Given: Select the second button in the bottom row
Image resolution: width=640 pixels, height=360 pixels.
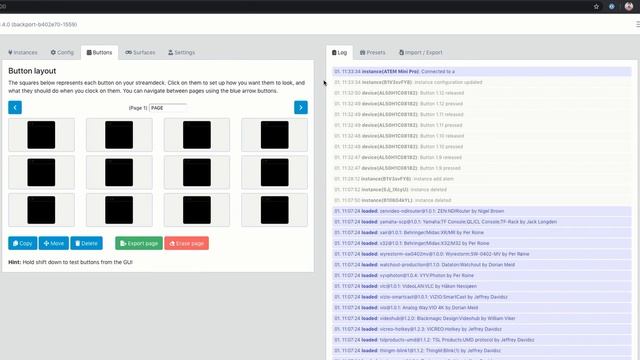Looking at the screenshot, I should tap(119, 210).
